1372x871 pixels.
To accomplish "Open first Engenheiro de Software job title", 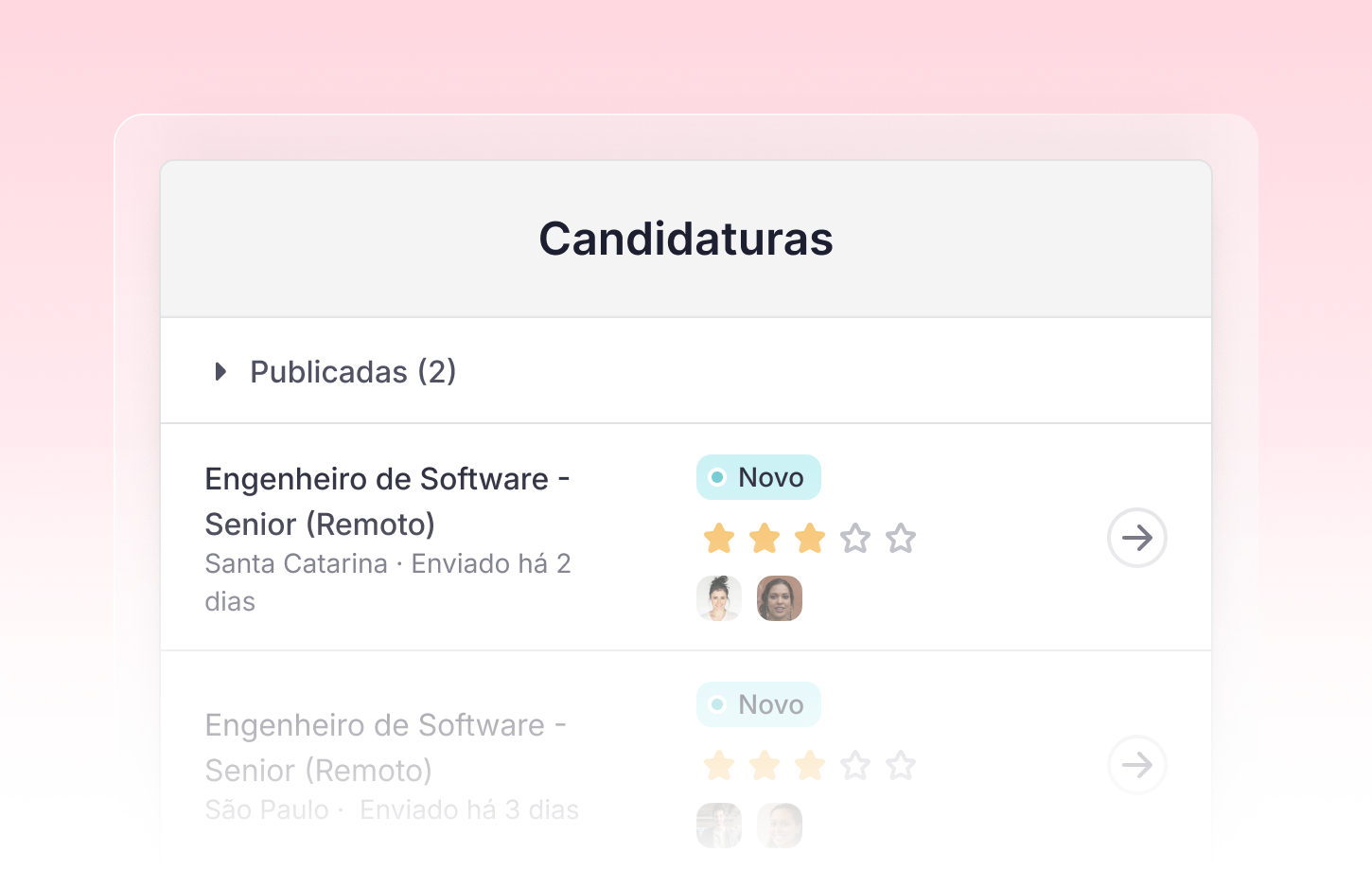I will [x=386, y=501].
